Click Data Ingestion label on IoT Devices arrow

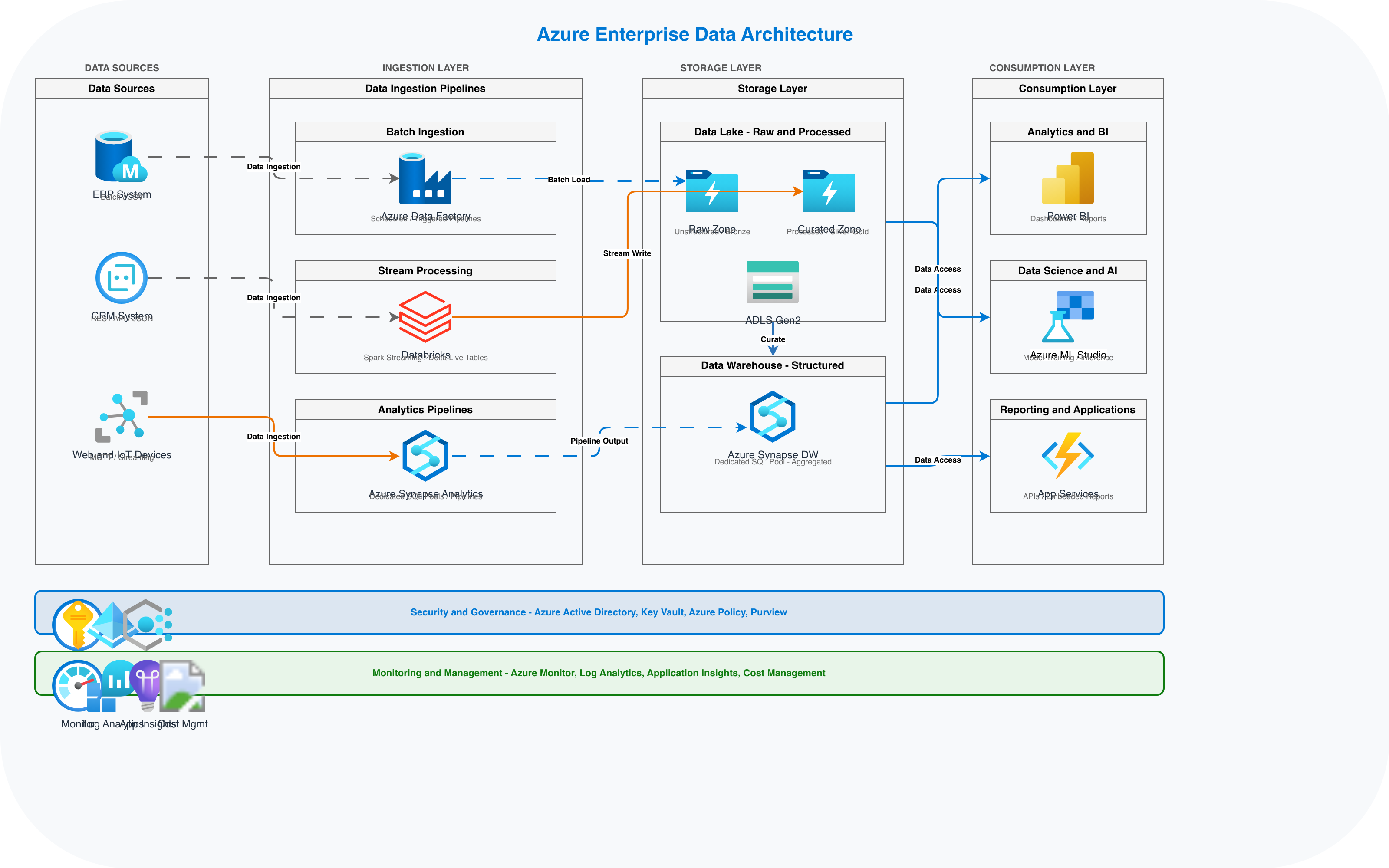pos(274,436)
